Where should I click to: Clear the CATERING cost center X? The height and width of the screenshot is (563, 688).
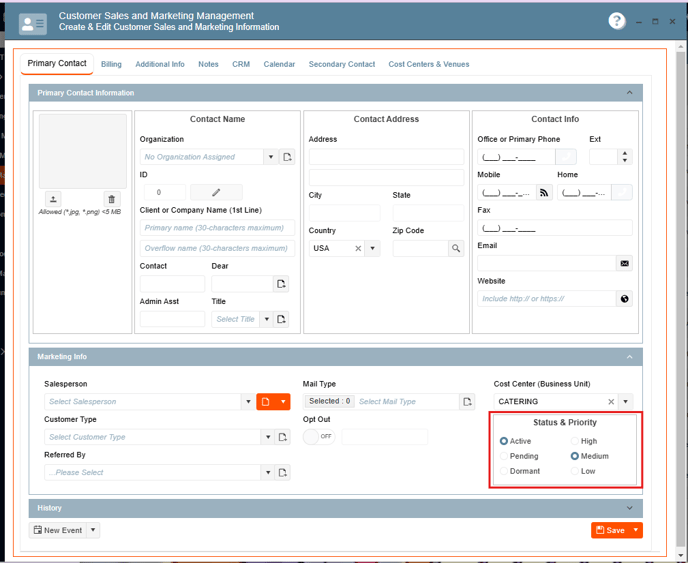tap(611, 402)
